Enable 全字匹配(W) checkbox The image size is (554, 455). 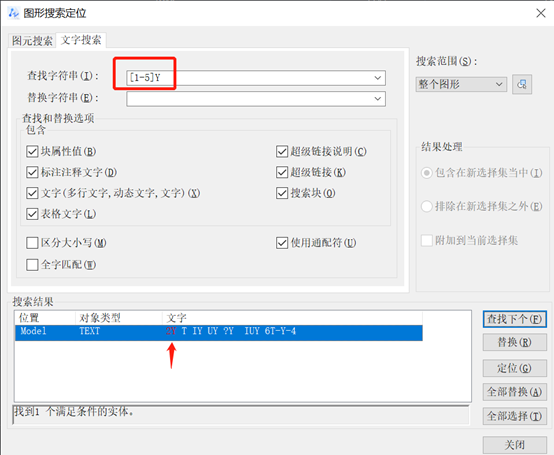[32, 265]
